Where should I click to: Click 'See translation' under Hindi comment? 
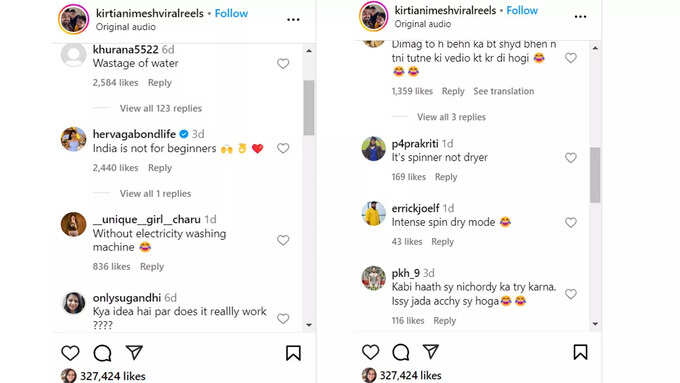[x=503, y=91]
